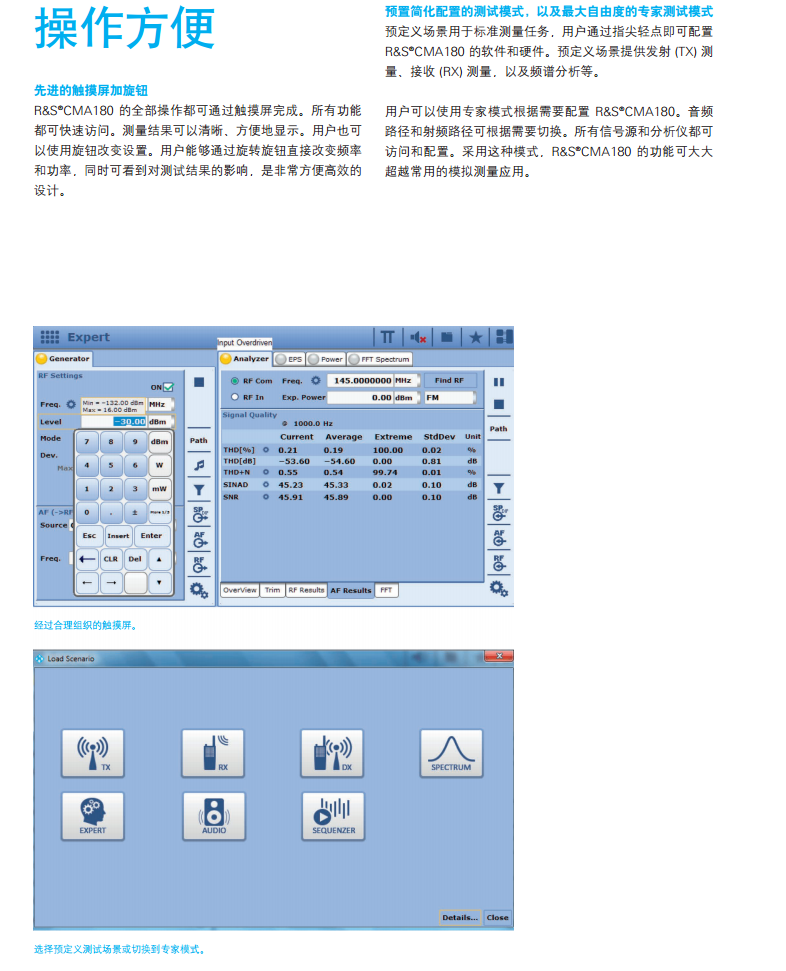Image resolution: width=786 pixels, height=971 pixels.
Task: Open the OverView bottom tab
Action: pyautogui.click(x=240, y=590)
